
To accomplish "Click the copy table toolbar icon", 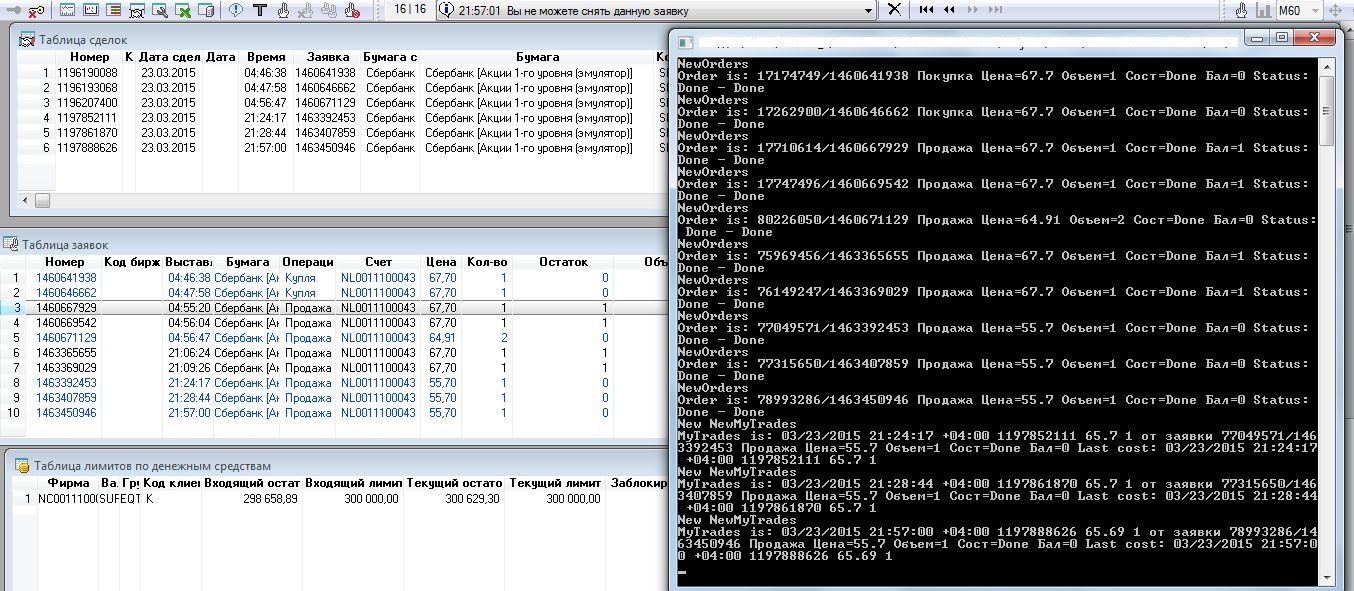I will 206,11.
